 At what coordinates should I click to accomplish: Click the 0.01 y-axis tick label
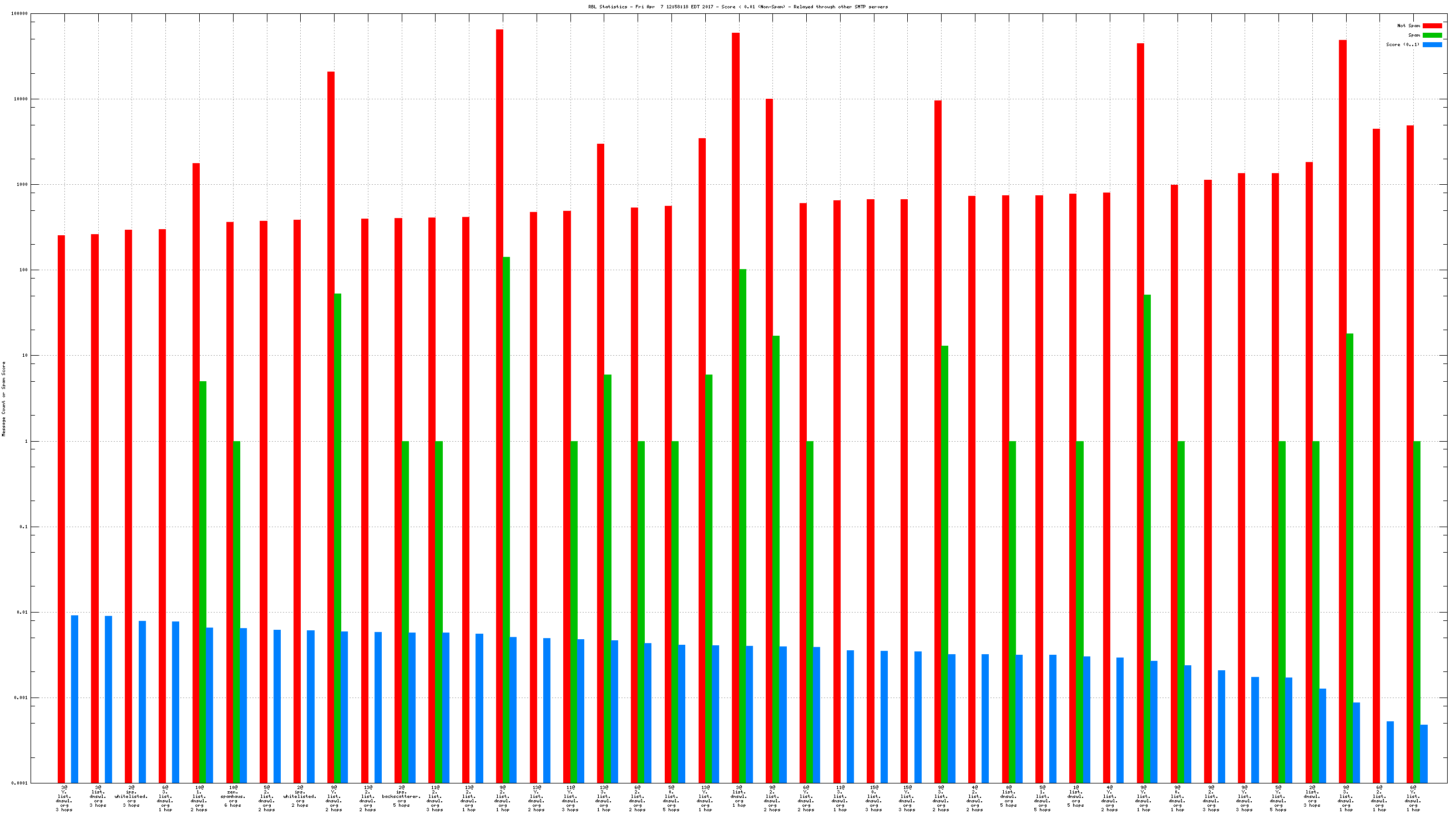click(x=22, y=612)
